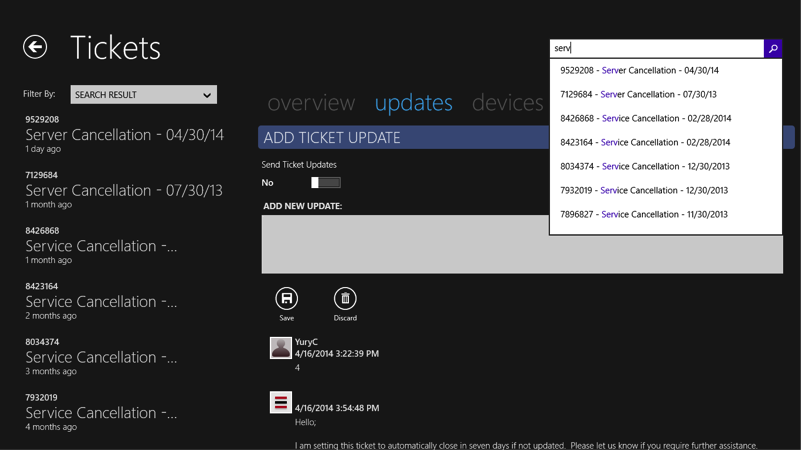Switch to the overview tab
The image size is (801, 450).
pyautogui.click(x=311, y=103)
